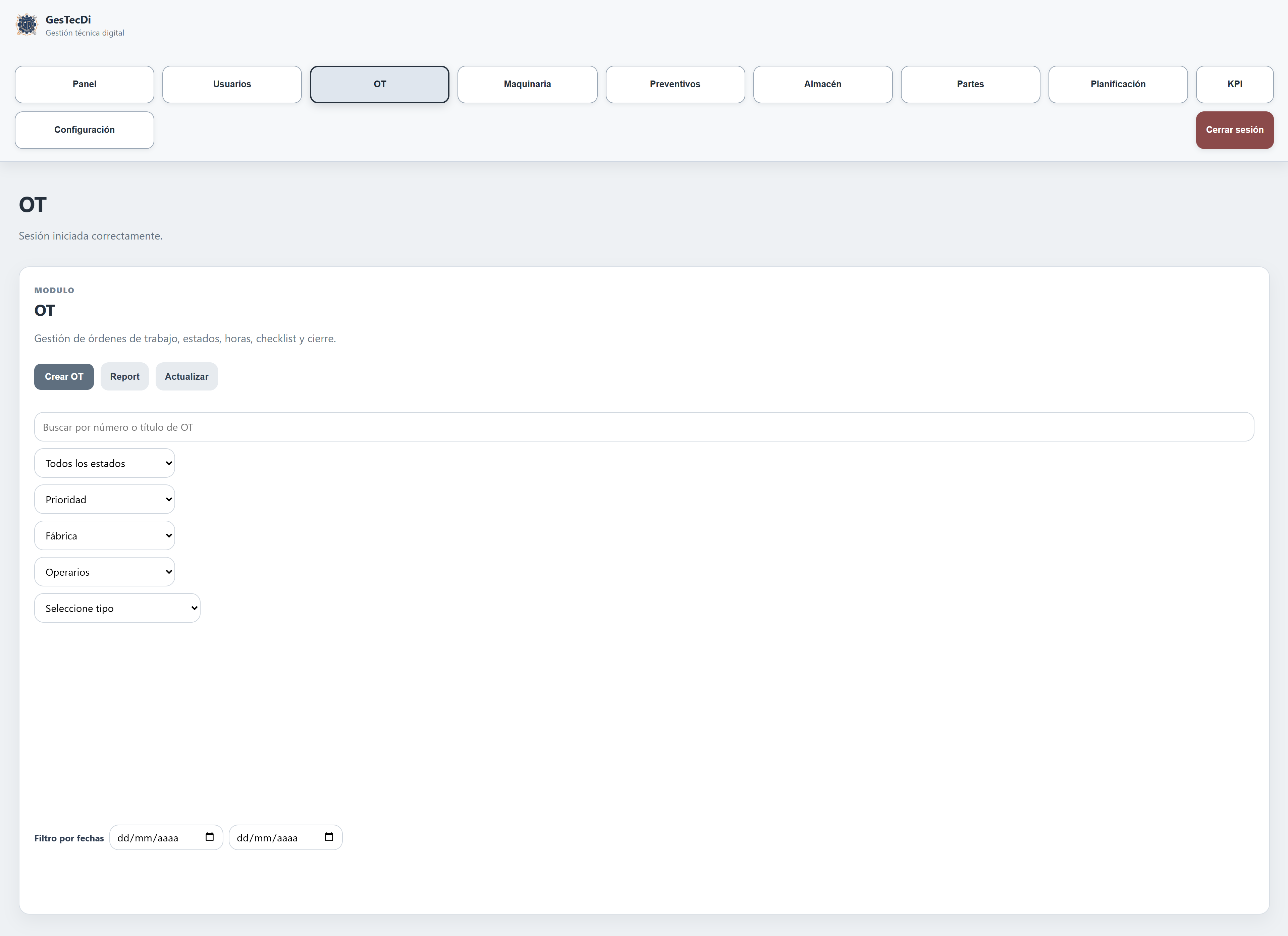1288x936 pixels.
Task: Click the second dd/mm/aaaa date input
Action: pos(285,838)
